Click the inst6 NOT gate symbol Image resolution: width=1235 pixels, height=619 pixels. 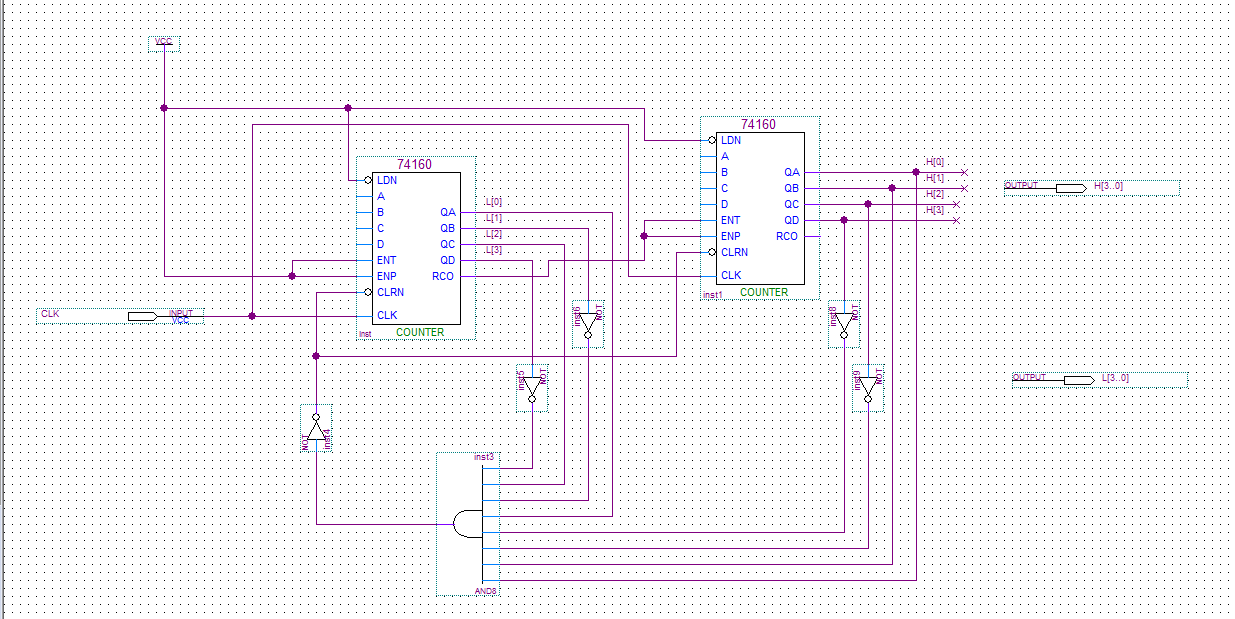588,325
